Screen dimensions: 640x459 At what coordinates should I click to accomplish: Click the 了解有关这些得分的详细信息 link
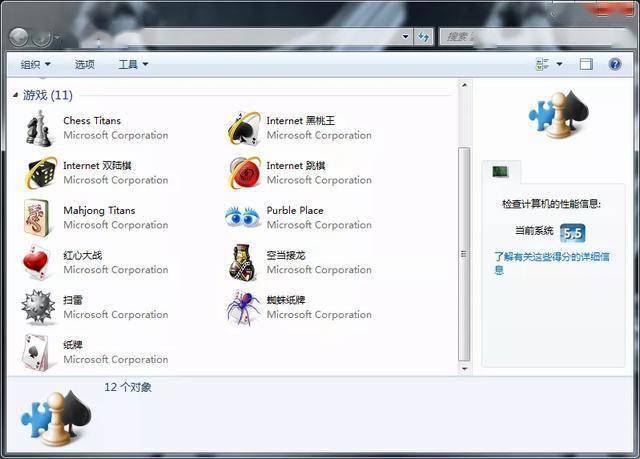pyautogui.click(x=551, y=263)
